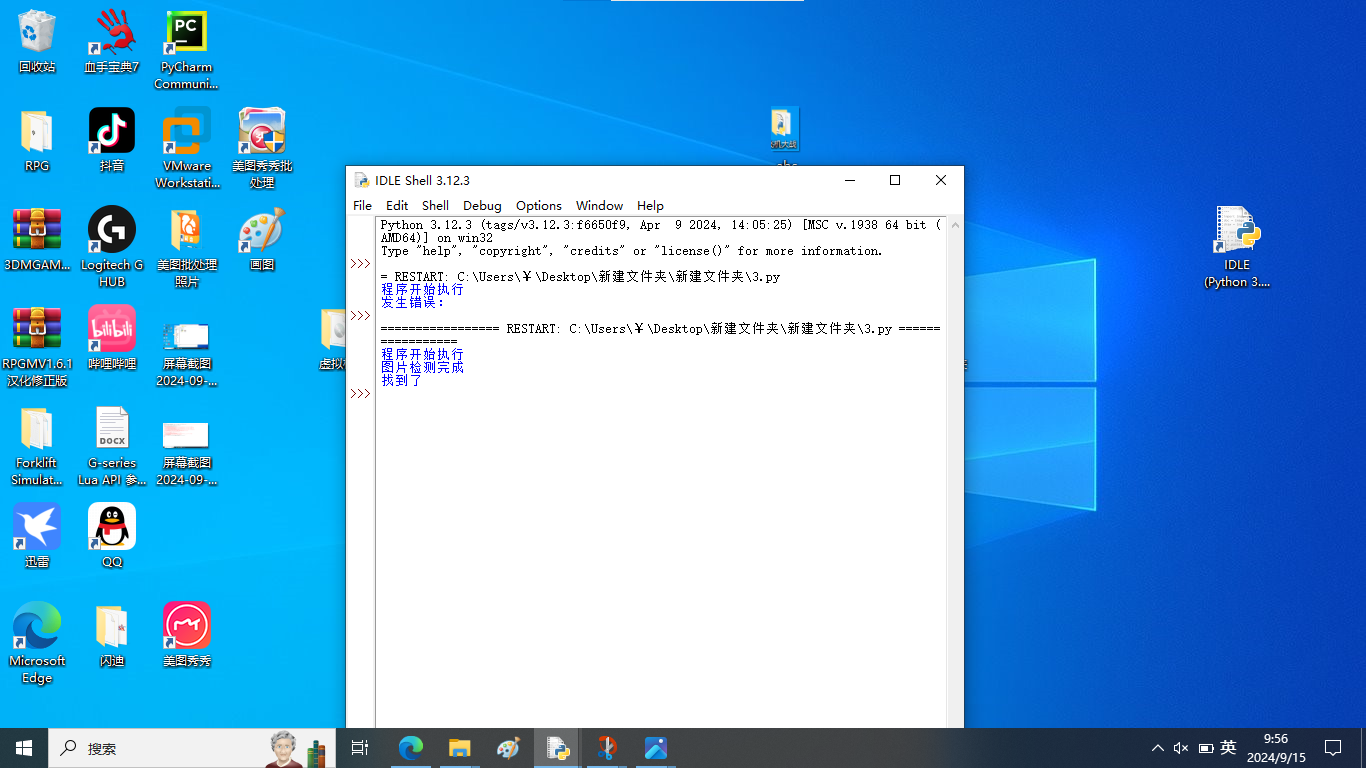Screen dimensions: 1366x768
Task: Select the 闪迪 folder desktop icon
Action: point(112,635)
